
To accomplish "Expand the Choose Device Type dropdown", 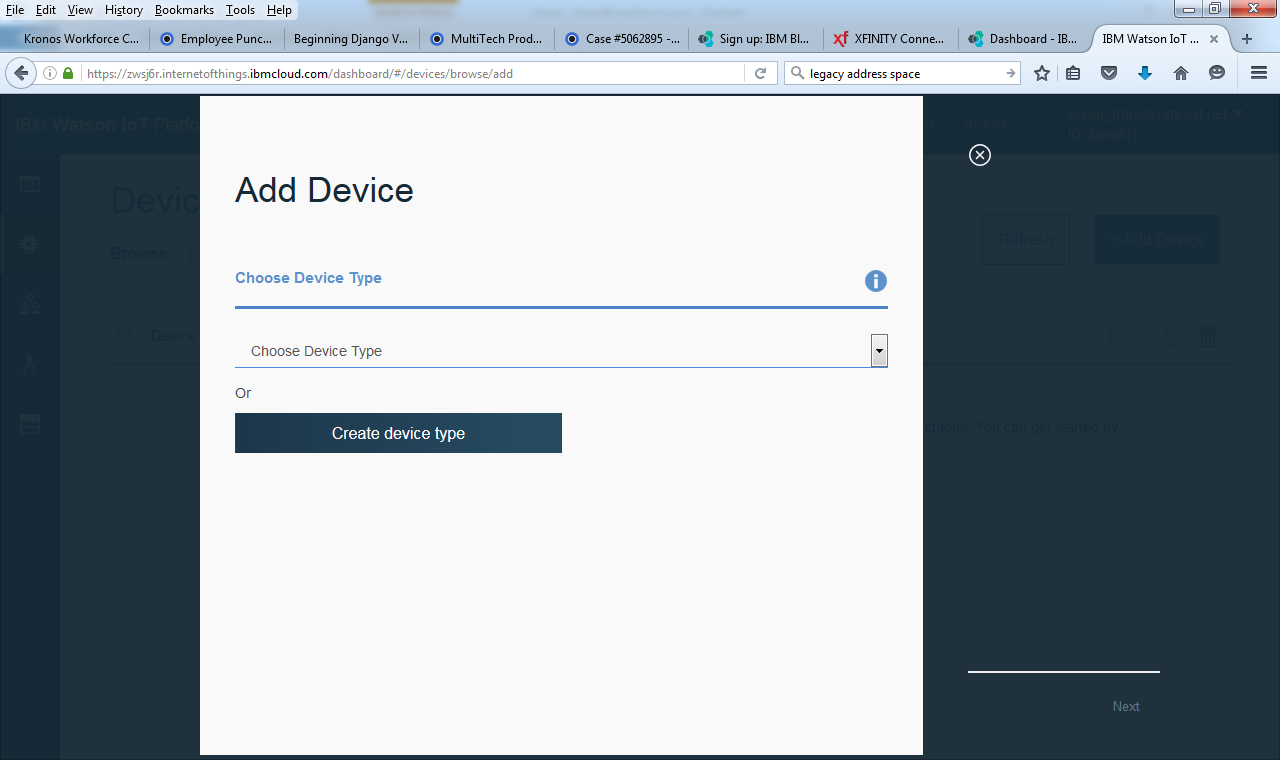I will coord(879,351).
